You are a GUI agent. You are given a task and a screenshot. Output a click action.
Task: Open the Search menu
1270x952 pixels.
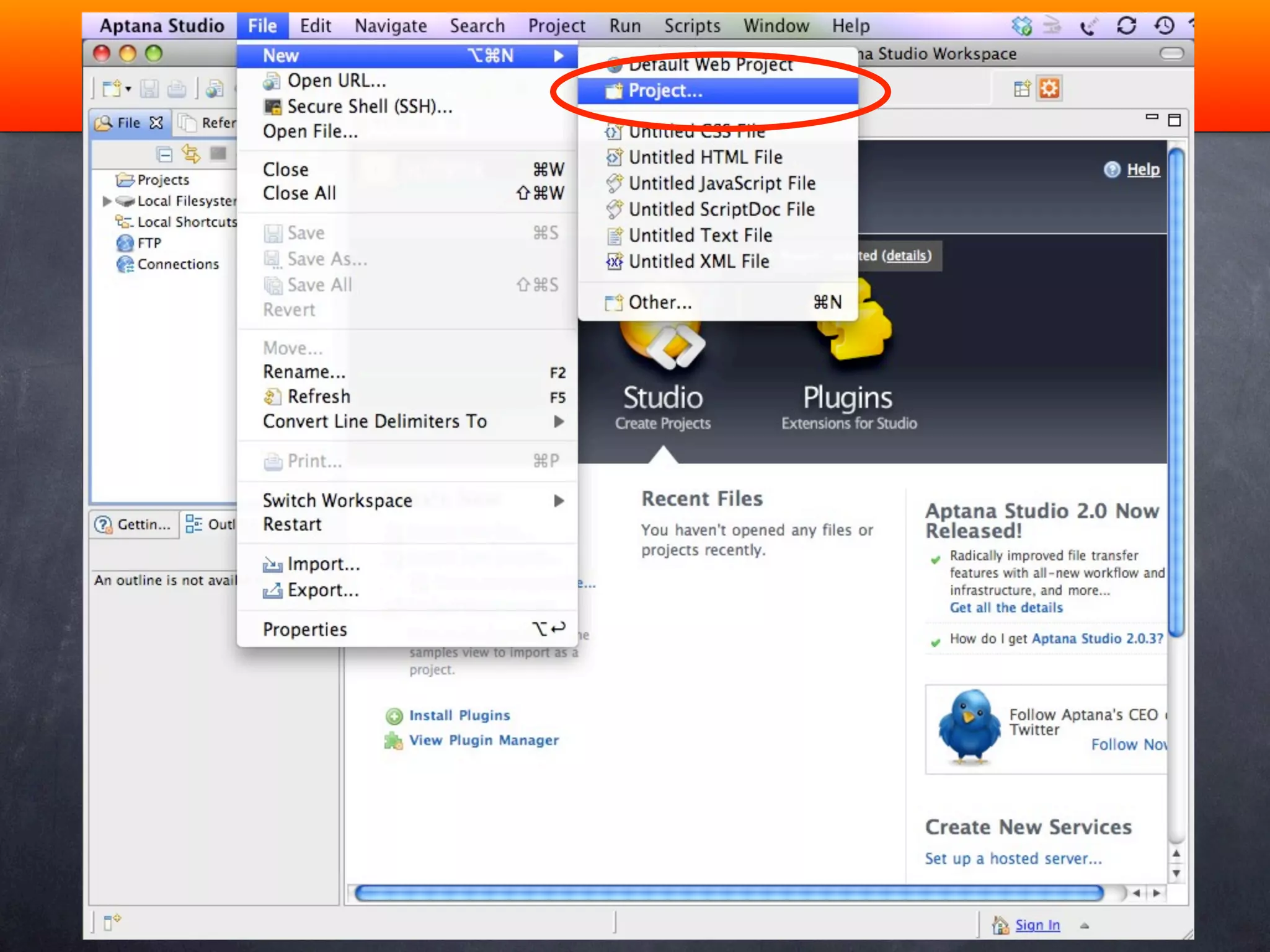point(477,26)
